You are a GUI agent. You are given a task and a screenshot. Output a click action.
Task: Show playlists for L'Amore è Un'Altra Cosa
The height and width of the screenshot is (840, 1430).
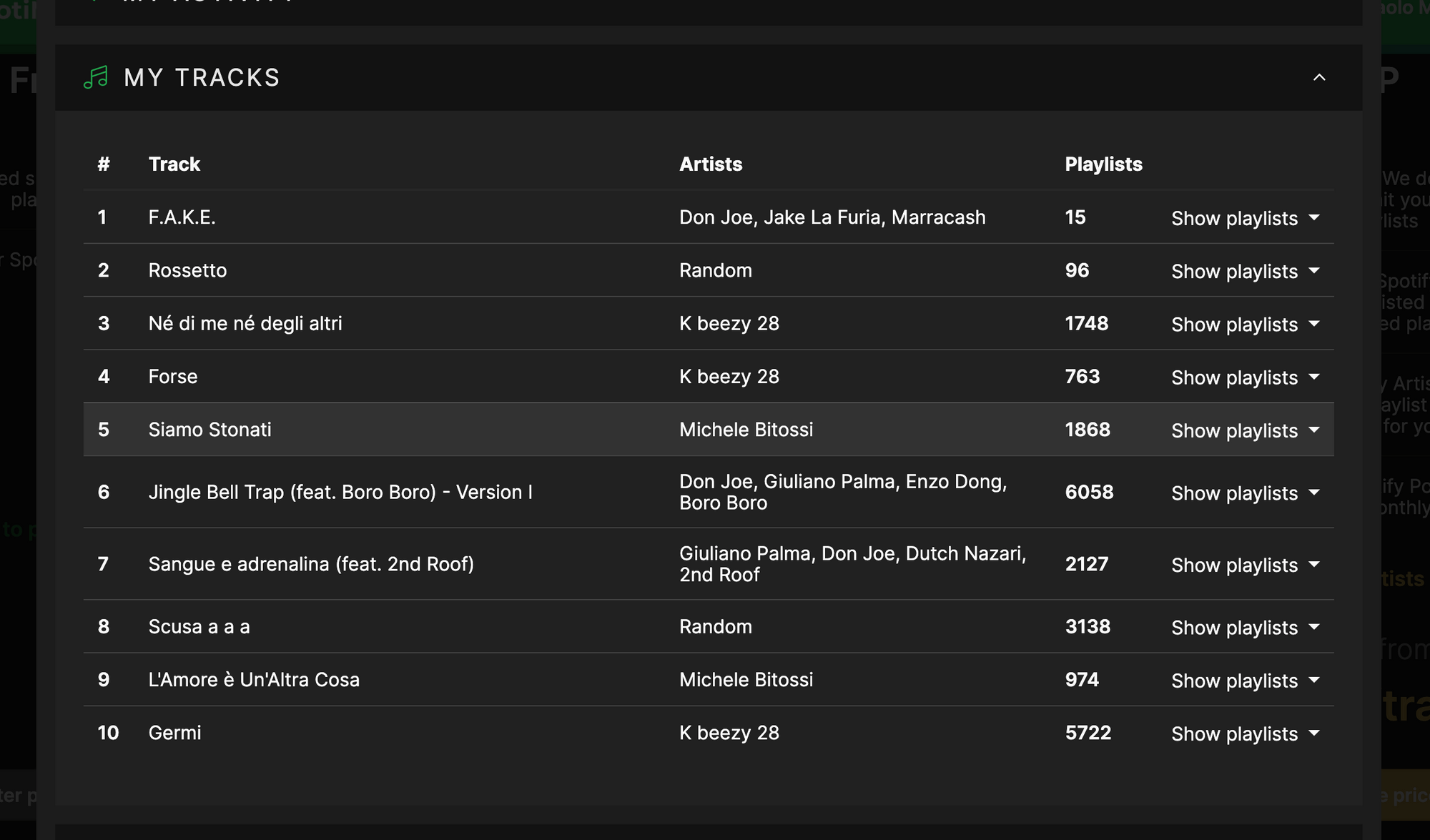1245,680
